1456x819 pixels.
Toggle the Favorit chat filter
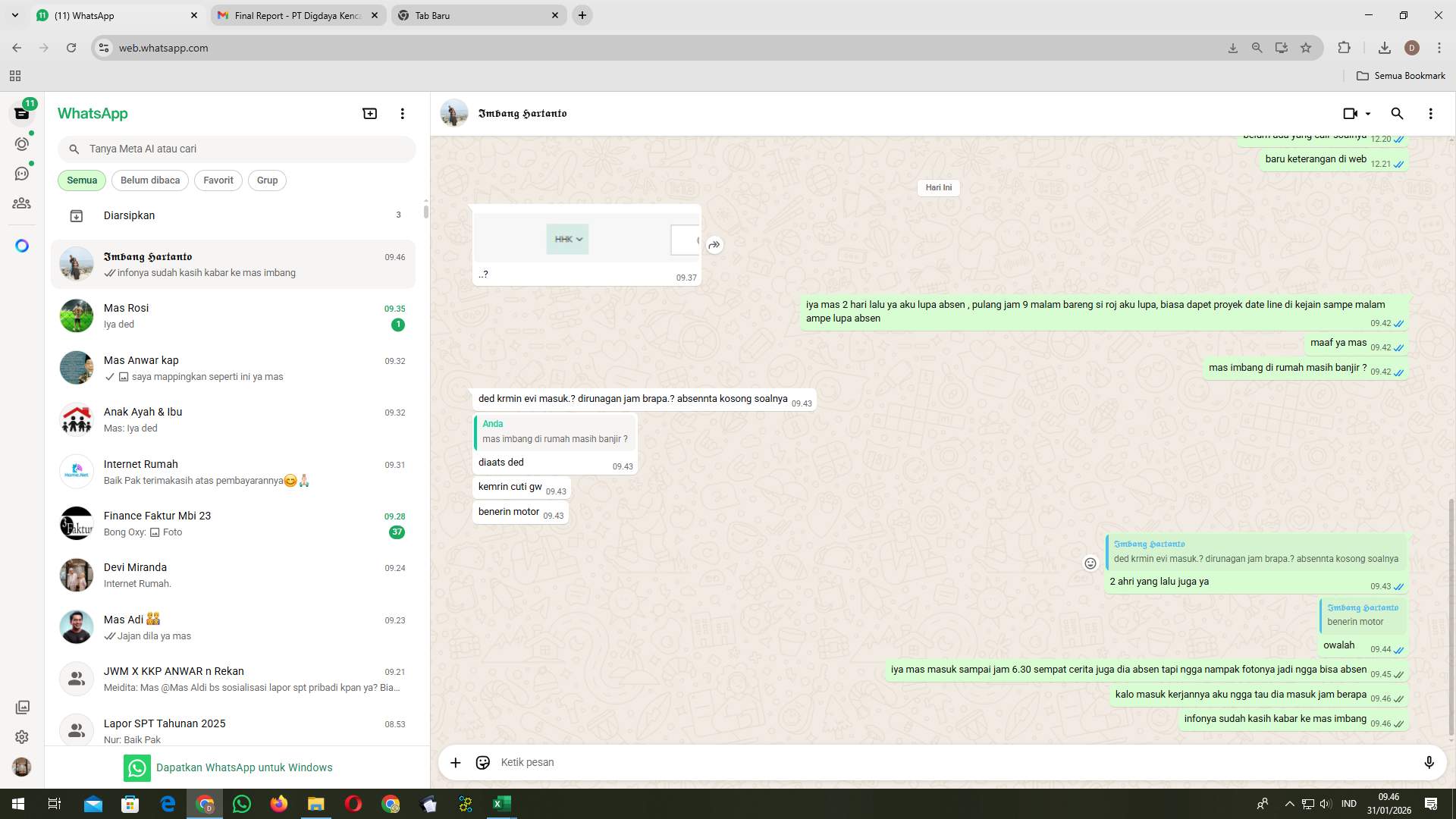pyautogui.click(x=218, y=180)
